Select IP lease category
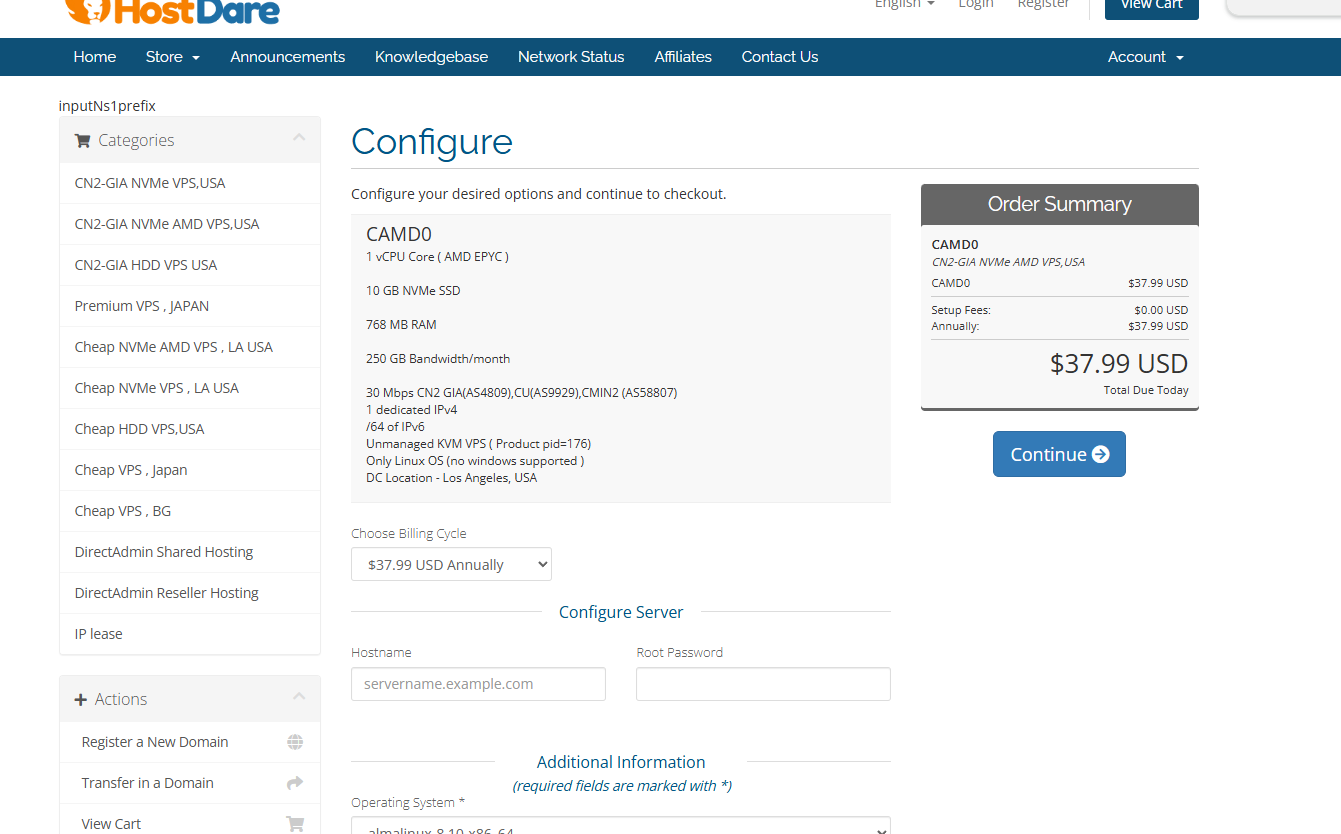 (x=190, y=634)
